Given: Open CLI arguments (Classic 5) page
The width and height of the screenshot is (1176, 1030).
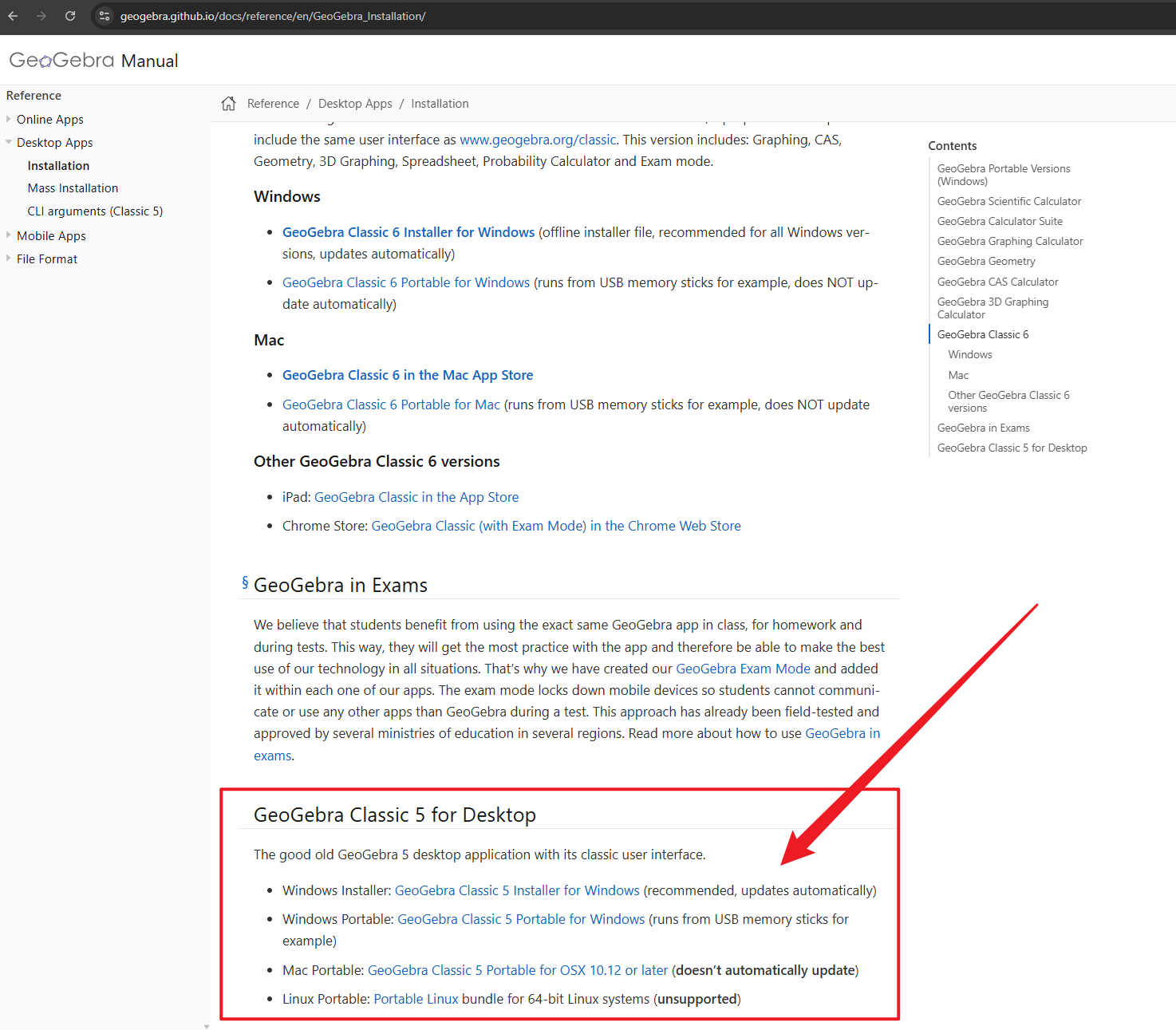Looking at the screenshot, I should point(95,211).
